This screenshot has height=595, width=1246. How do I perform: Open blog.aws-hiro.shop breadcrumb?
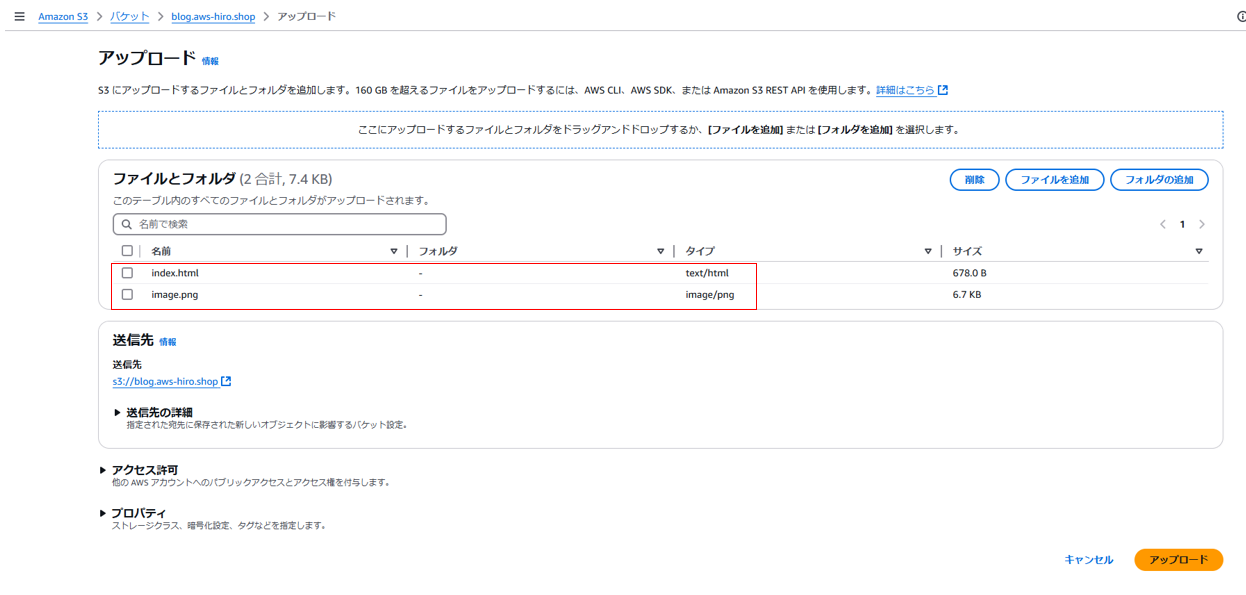coord(213,17)
